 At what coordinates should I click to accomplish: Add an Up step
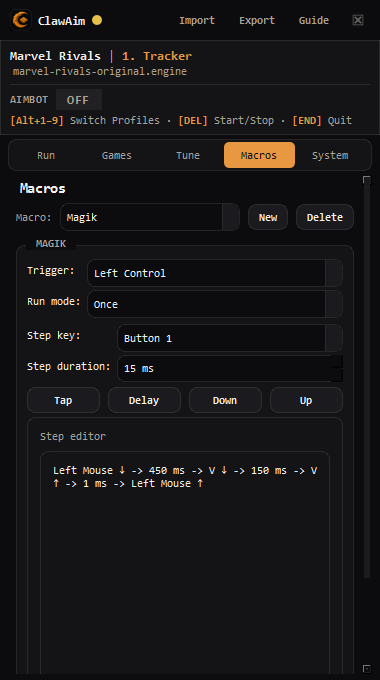(306, 400)
